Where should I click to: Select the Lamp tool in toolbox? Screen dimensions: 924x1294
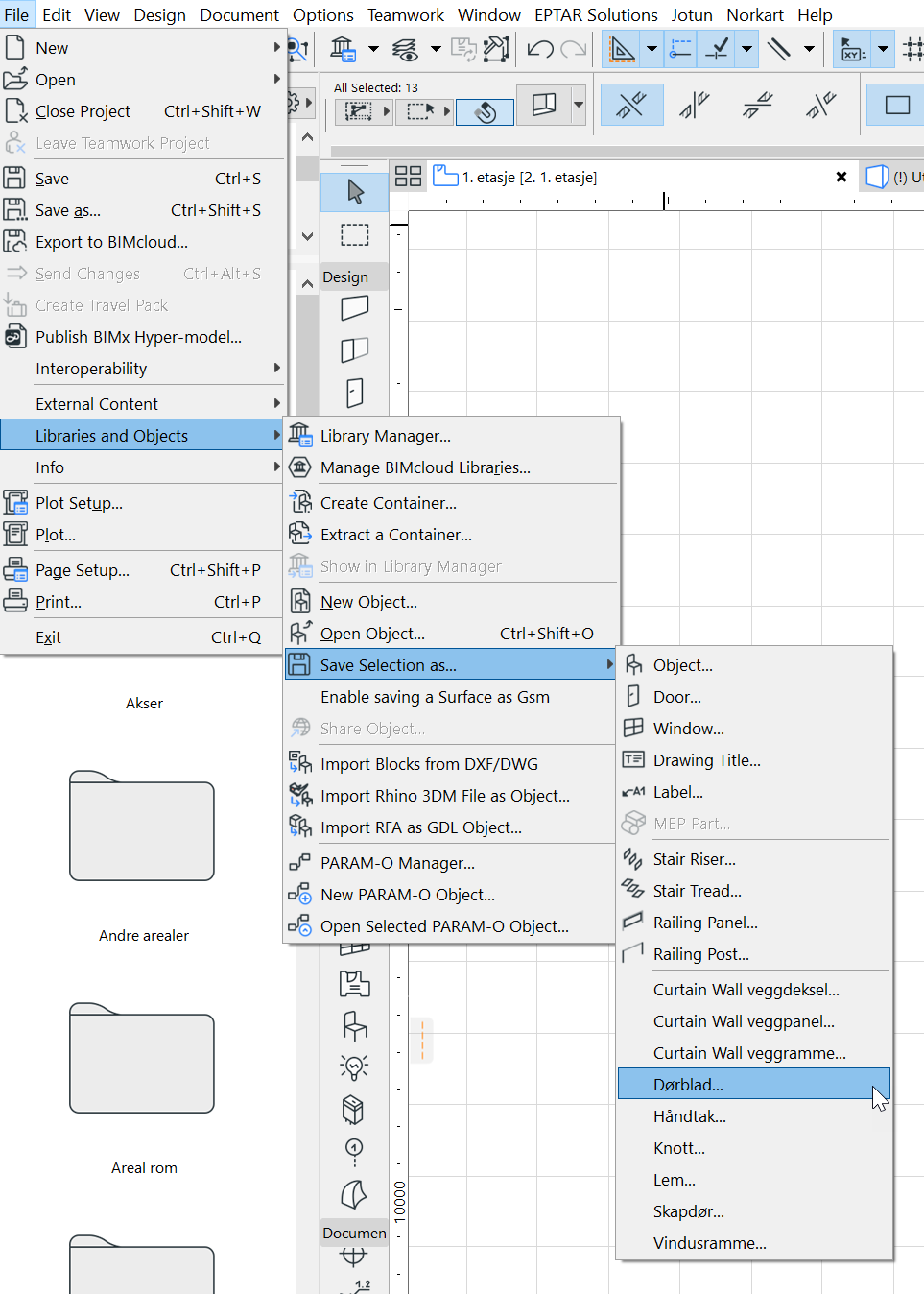(x=355, y=1067)
